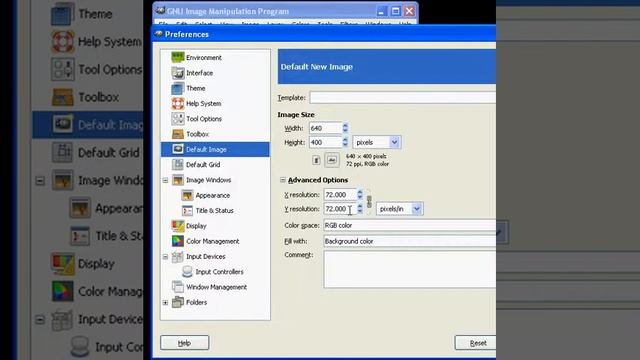Viewport: 640px width, 360px height.
Task: Open the Appearance sub-page icon
Action: [187, 195]
